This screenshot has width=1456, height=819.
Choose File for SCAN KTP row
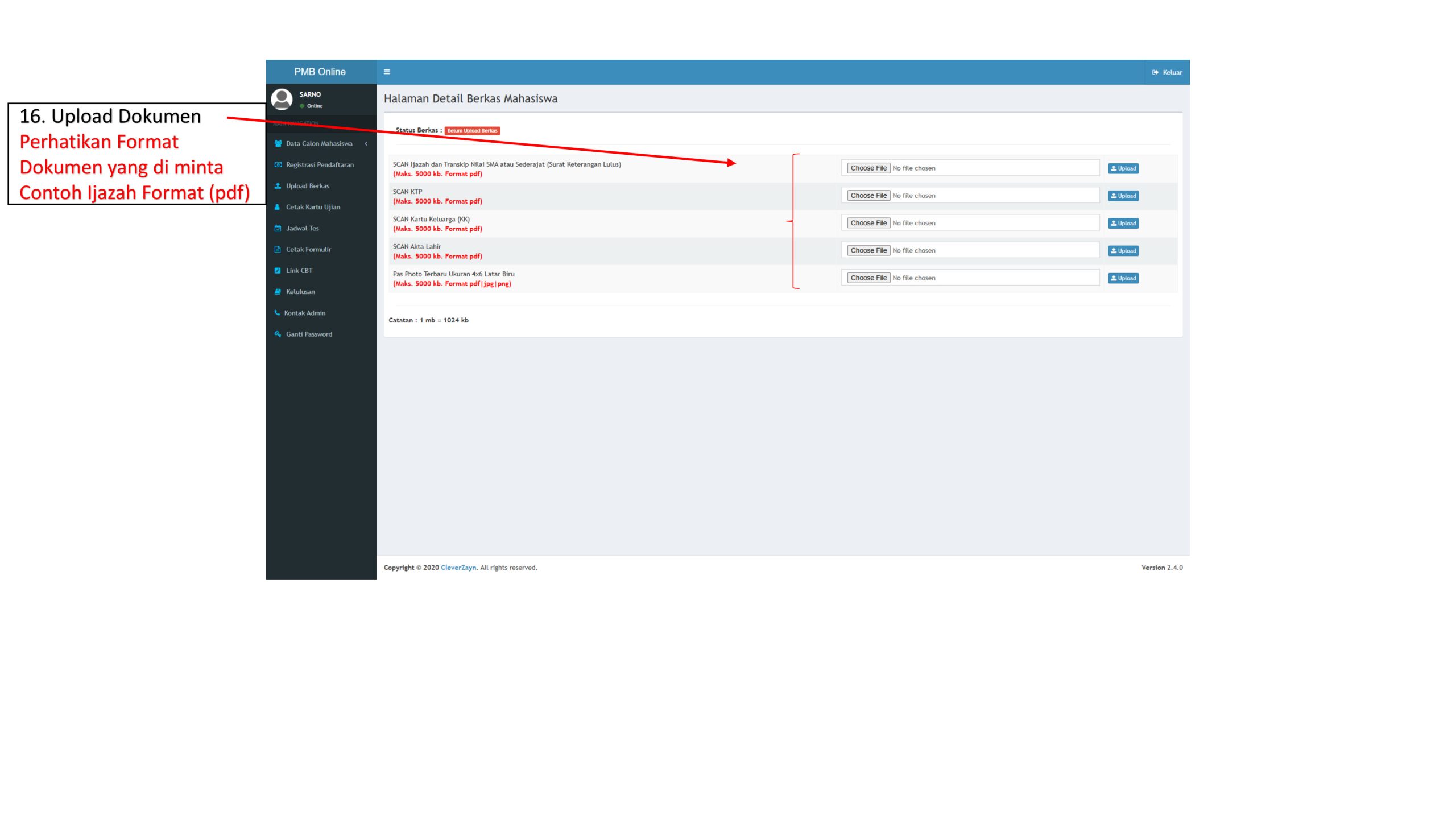[x=868, y=196]
